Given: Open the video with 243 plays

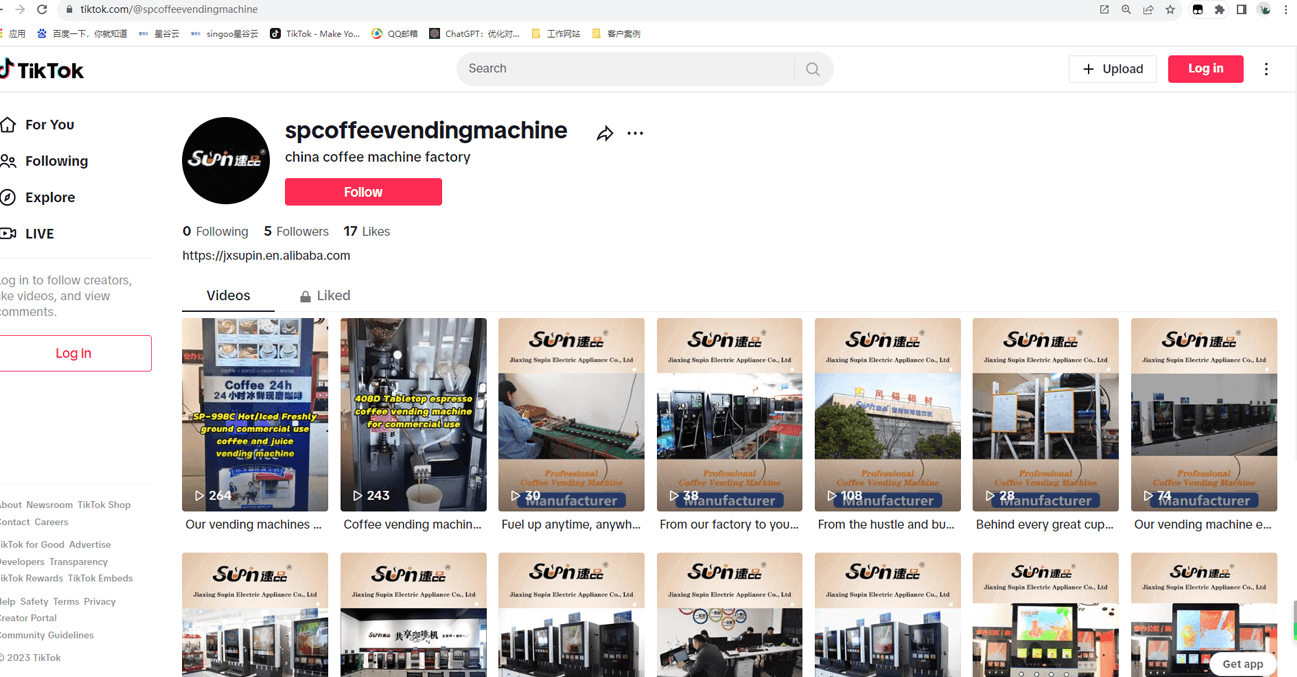Looking at the screenshot, I should 413,415.
